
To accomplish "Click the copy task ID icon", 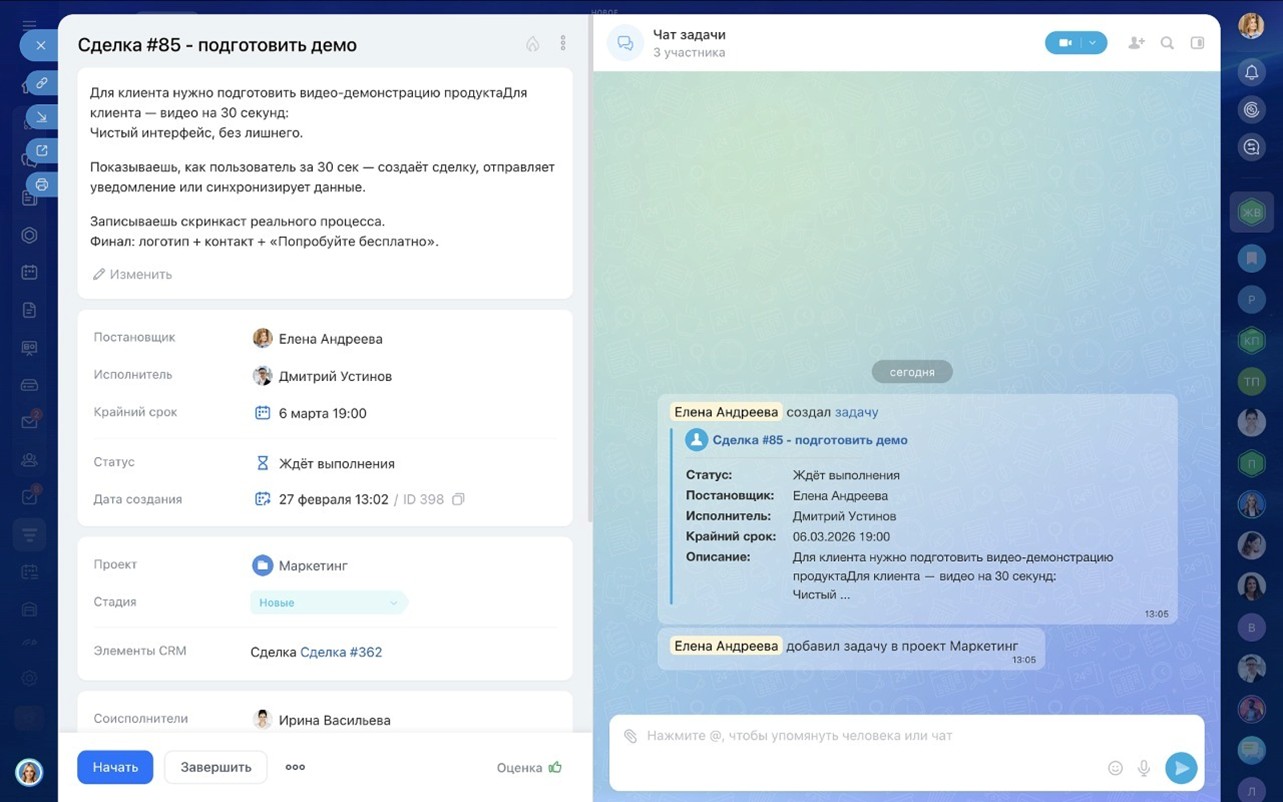I will [x=458, y=498].
